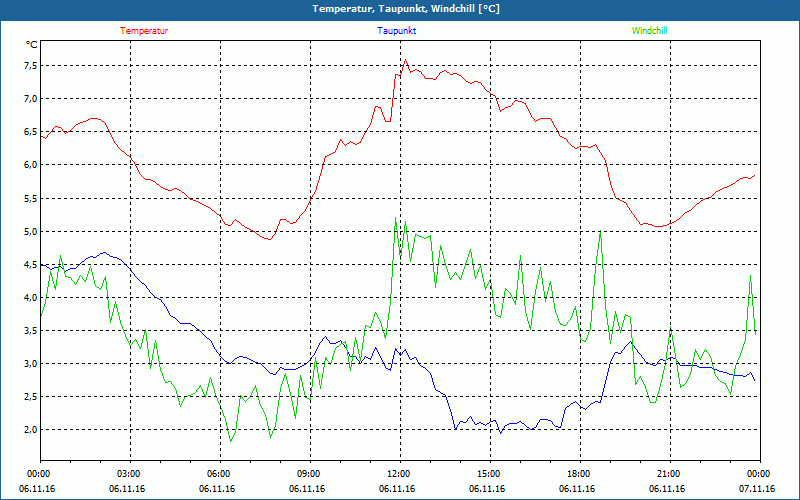Click the 18:00 time axis label
This screenshot has height=500, width=800.
coord(578,474)
